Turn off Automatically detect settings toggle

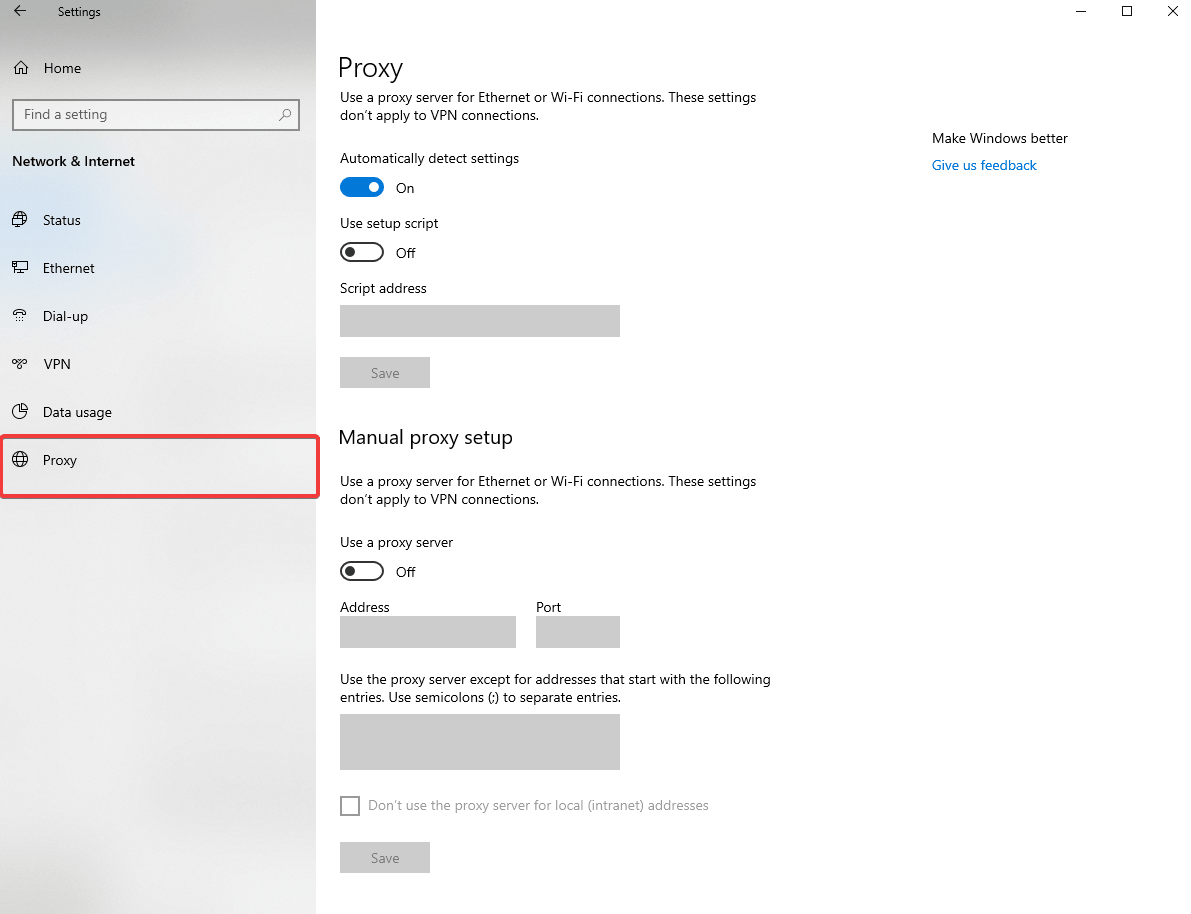pyautogui.click(x=362, y=188)
